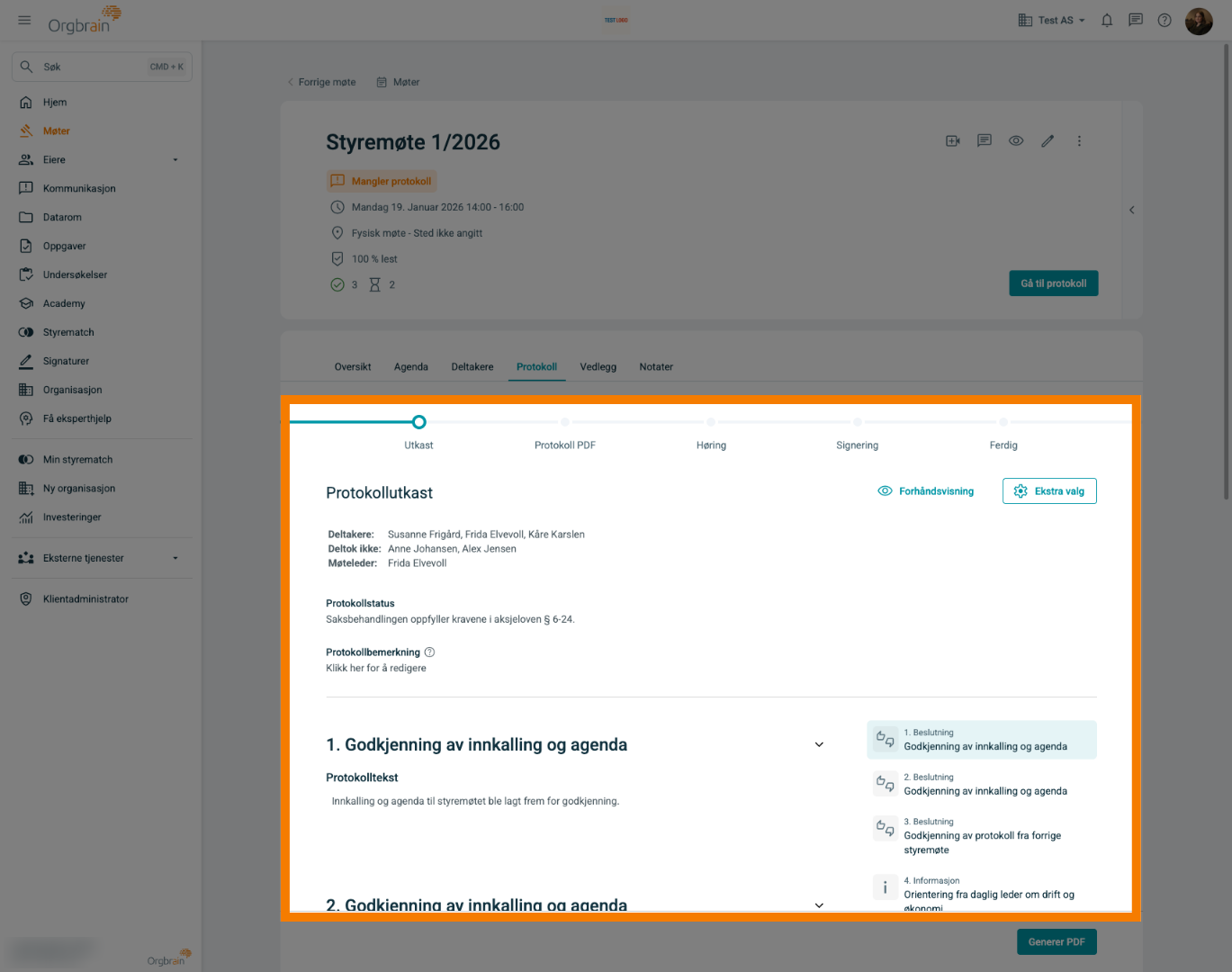Click the "Saksbehandlingen oppfyller kravene" status text
The width and height of the screenshot is (1232, 972).
pos(450,619)
